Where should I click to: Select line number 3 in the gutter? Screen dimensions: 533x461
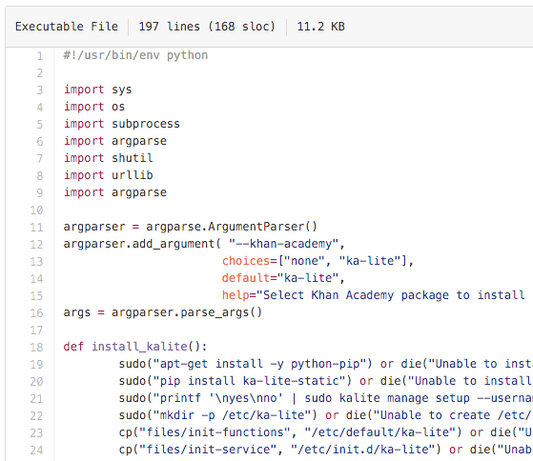(40, 90)
